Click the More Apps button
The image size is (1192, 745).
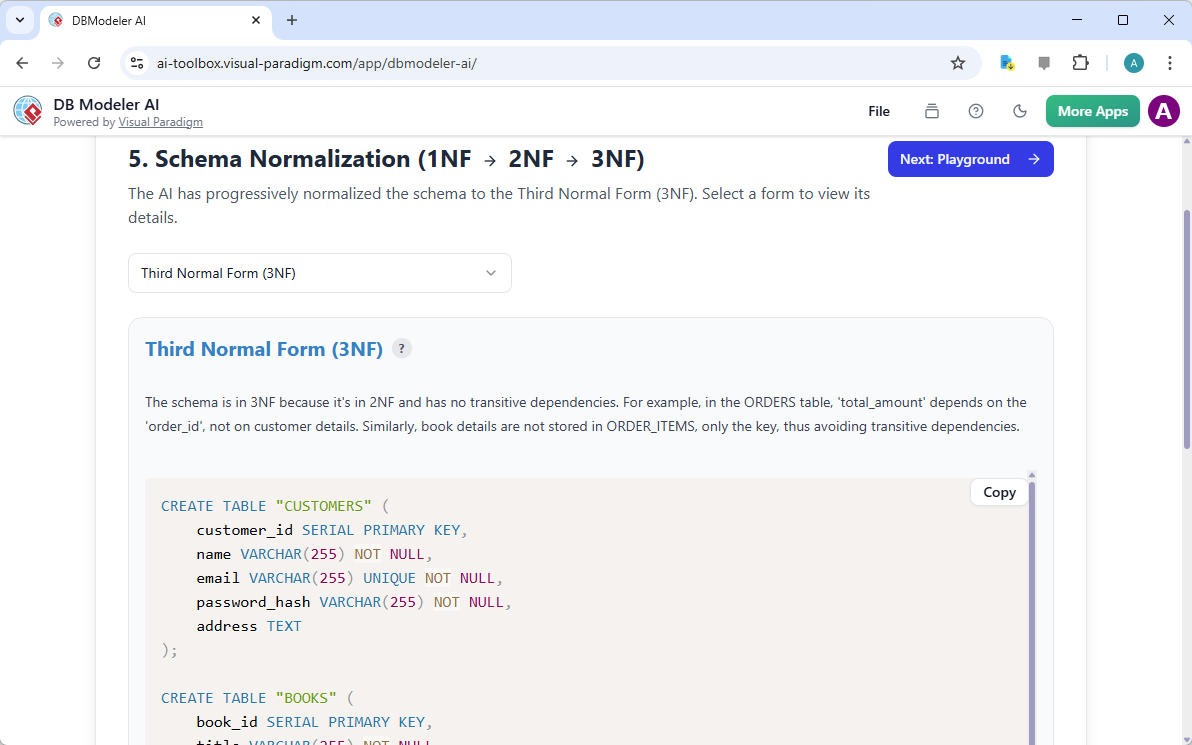pyautogui.click(x=1092, y=111)
